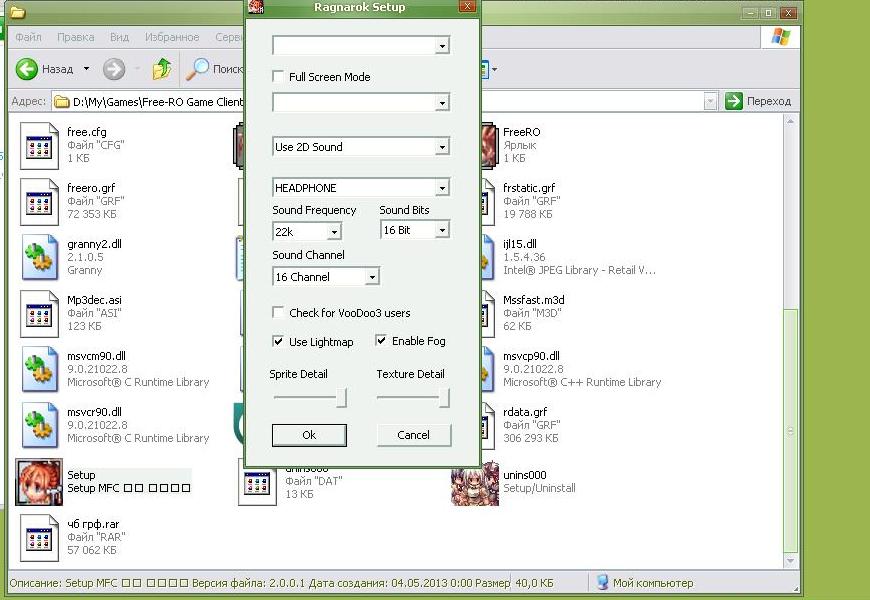Screen dimensions: 870x600
Task: Select the rdata.grf file name
Action: pos(525,412)
